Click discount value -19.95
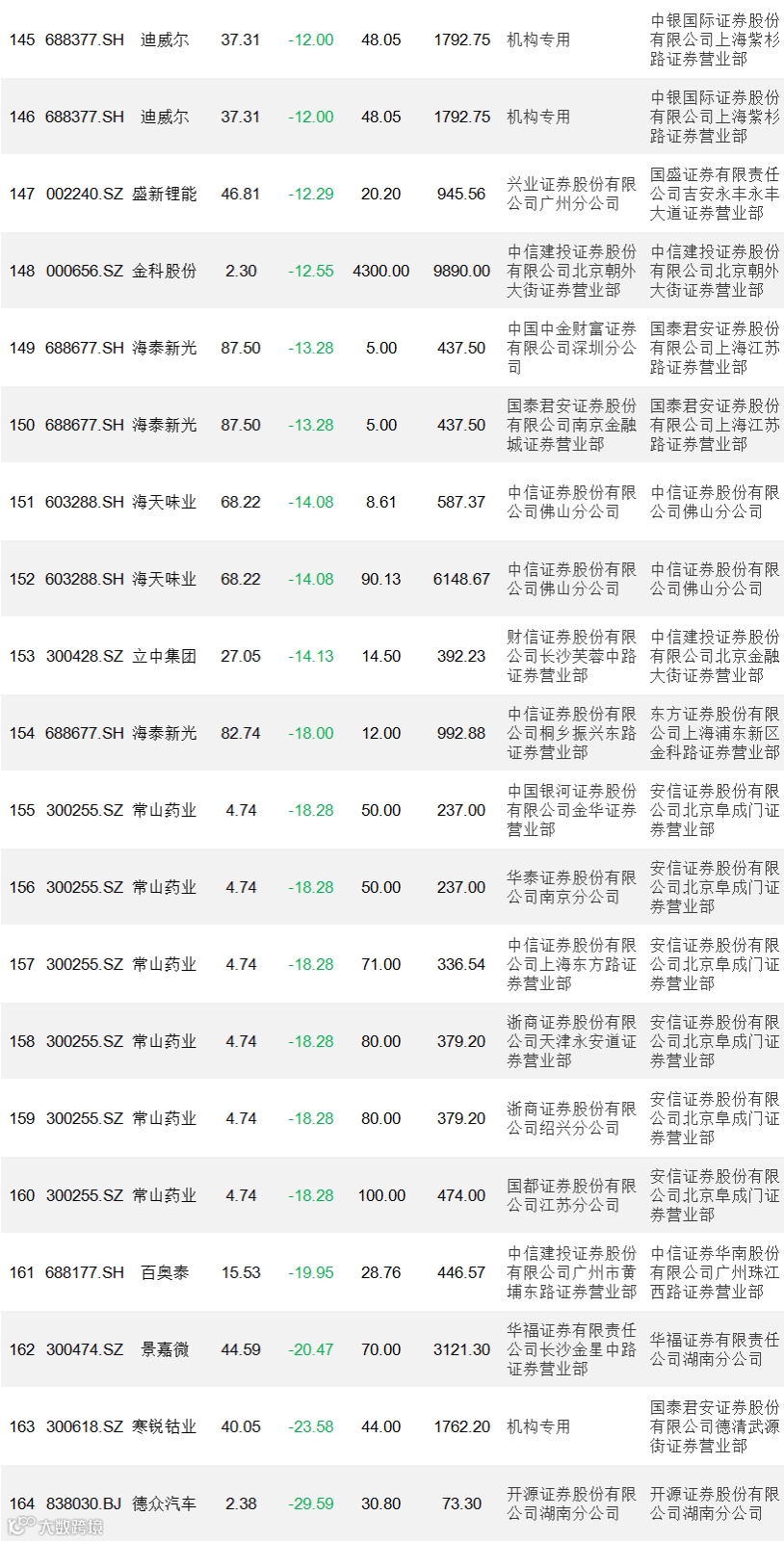784x1542 pixels. (311, 1272)
